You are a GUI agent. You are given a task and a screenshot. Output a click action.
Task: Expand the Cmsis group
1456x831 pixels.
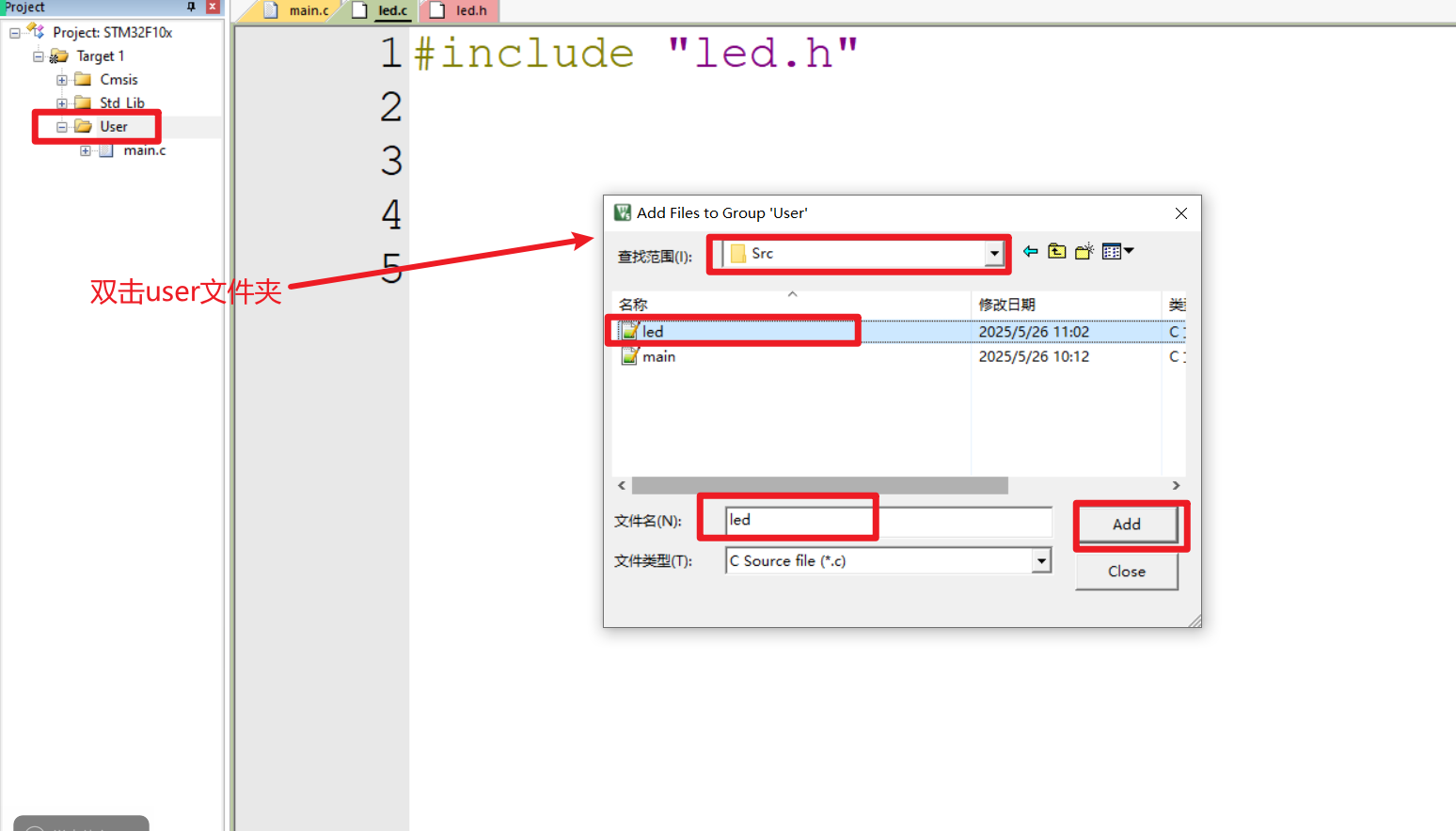point(62,80)
